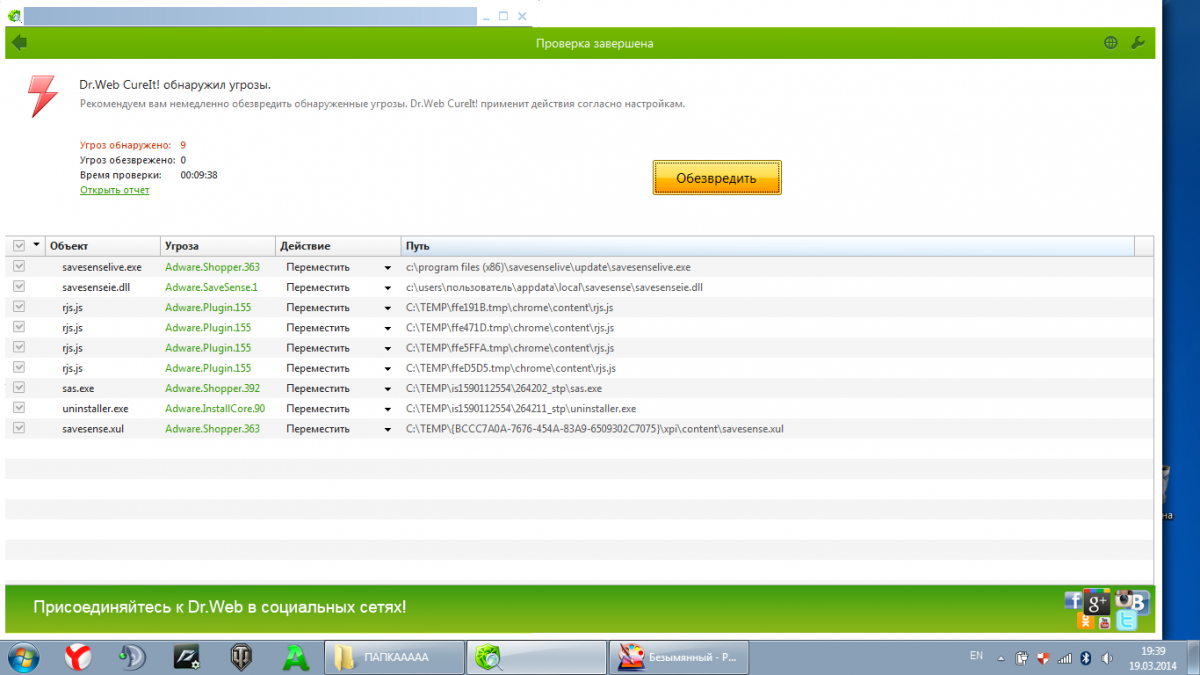This screenshot has height=675, width=1200.
Task: Click the Обезвредить button
Action: click(717, 177)
